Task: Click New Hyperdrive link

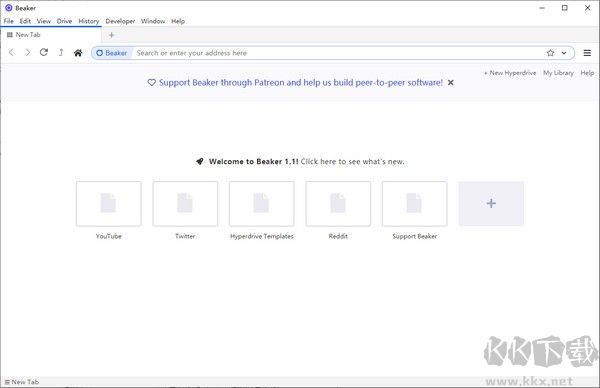Action: [510, 73]
